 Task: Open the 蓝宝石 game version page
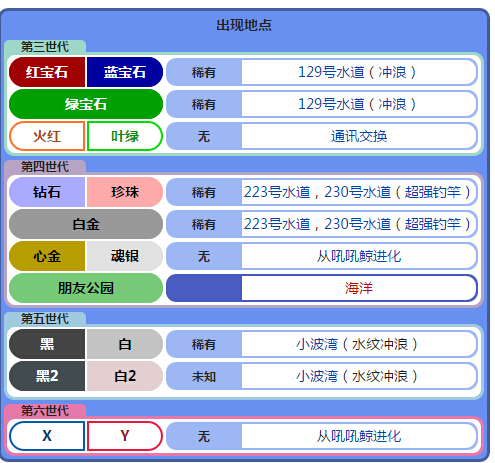pos(125,72)
